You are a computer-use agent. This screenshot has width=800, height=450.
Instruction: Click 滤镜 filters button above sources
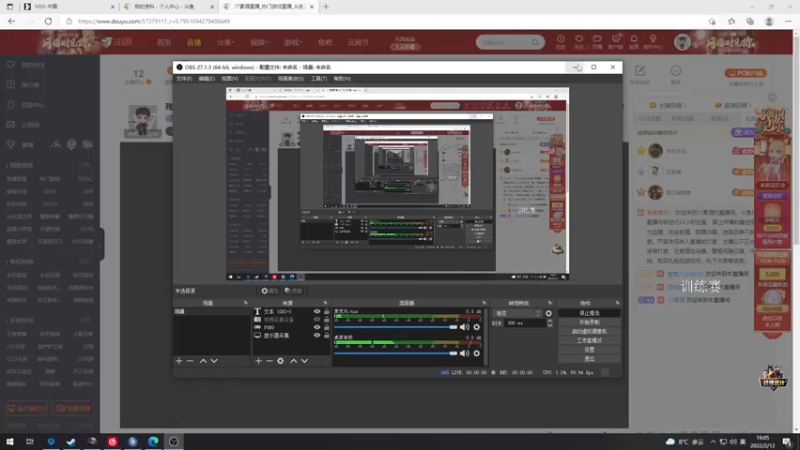pyautogui.click(x=293, y=291)
